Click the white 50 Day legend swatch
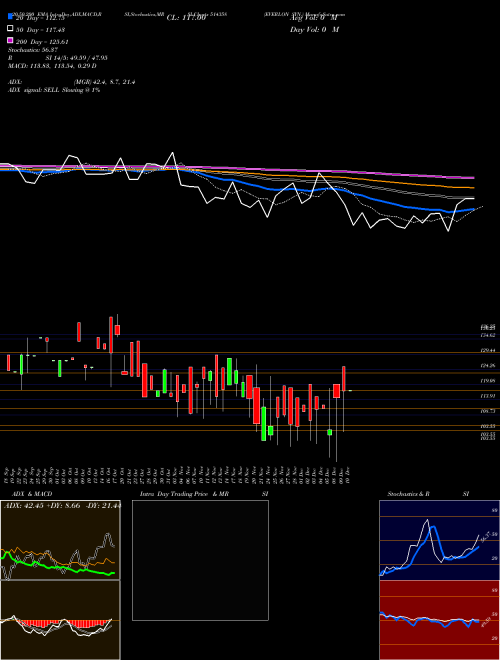 (10, 29)
